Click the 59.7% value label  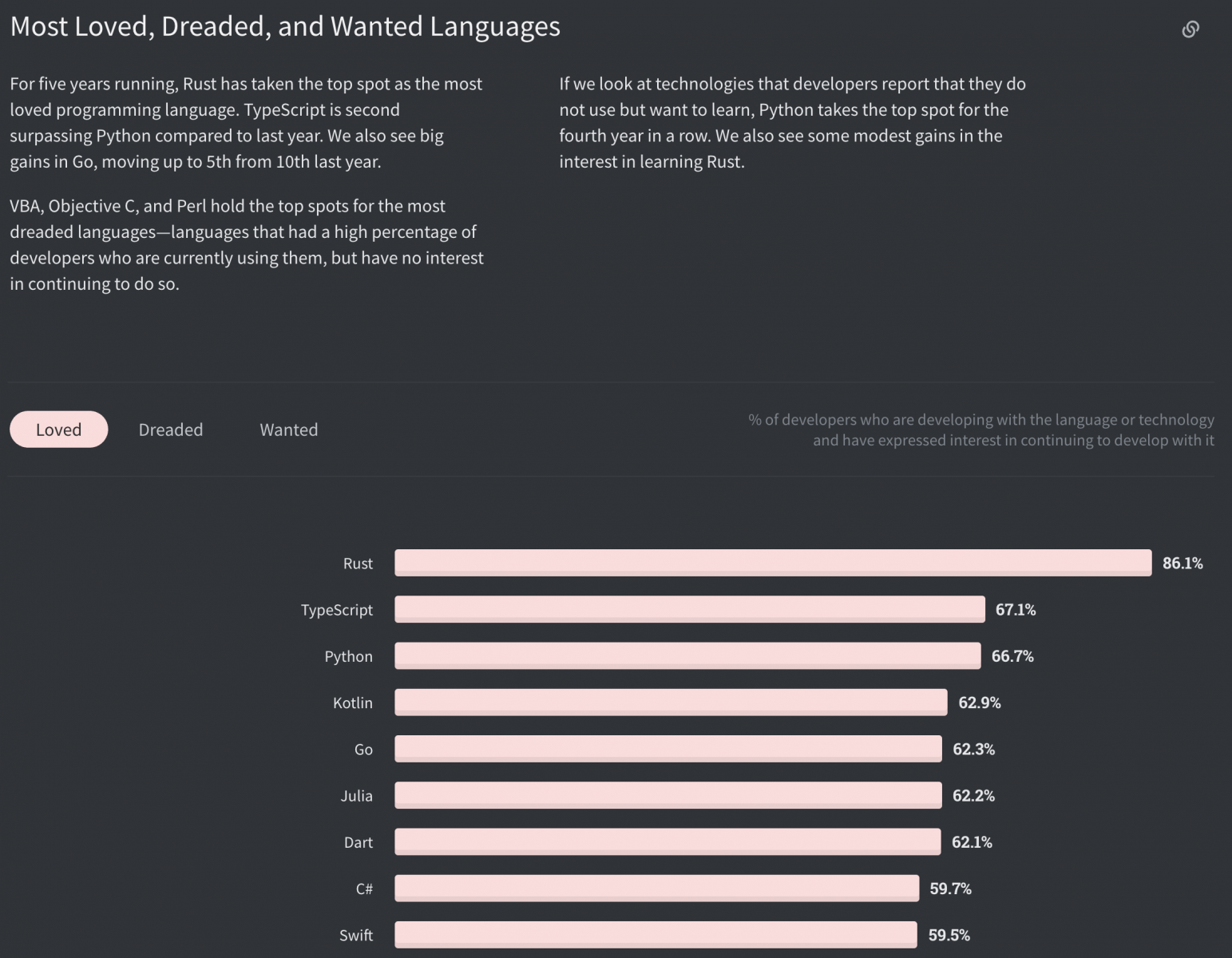point(950,889)
